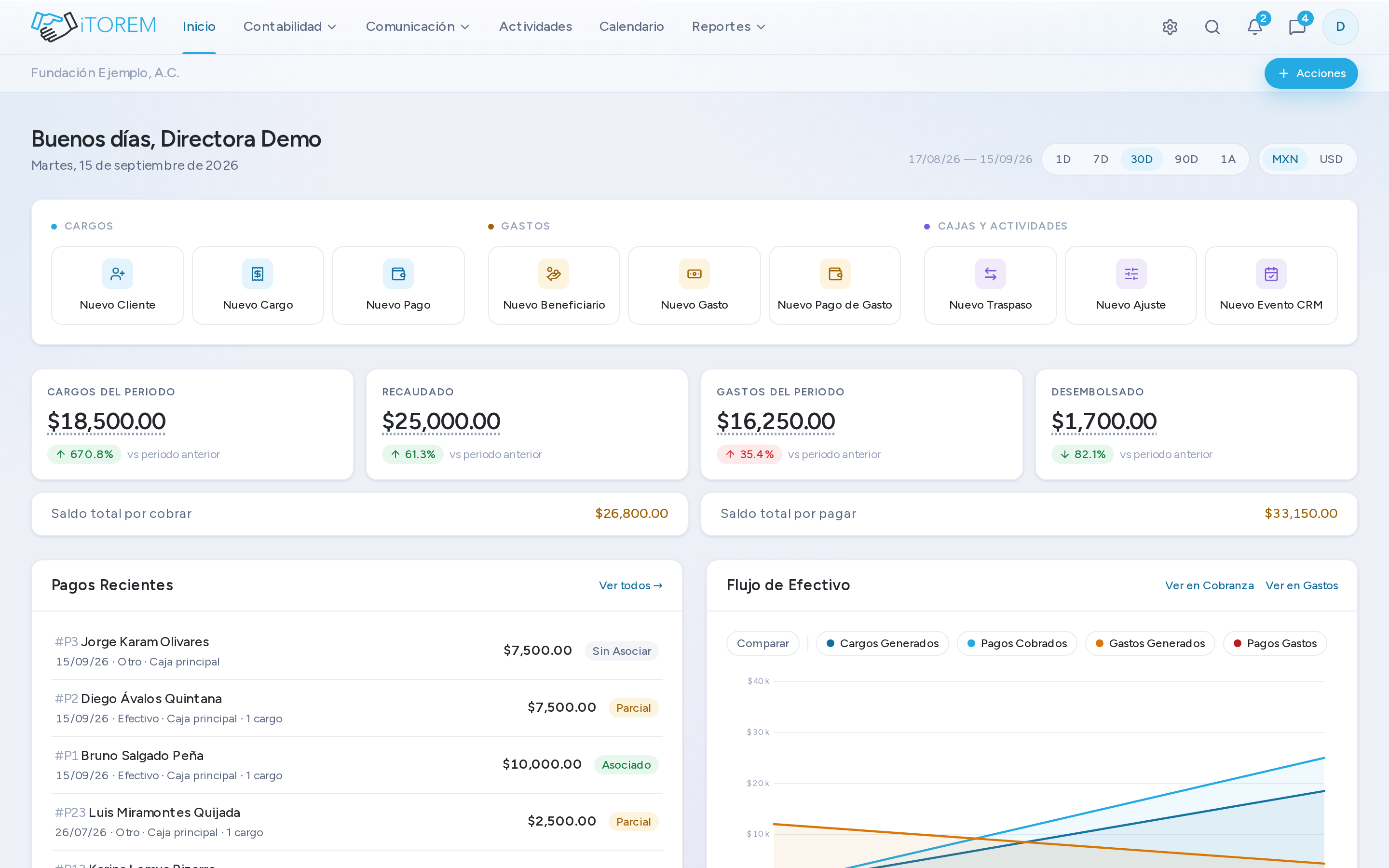The width and height of the screenshot is (1389, 868).
Task: Select the 1D period range
Action: (1063, 159)
